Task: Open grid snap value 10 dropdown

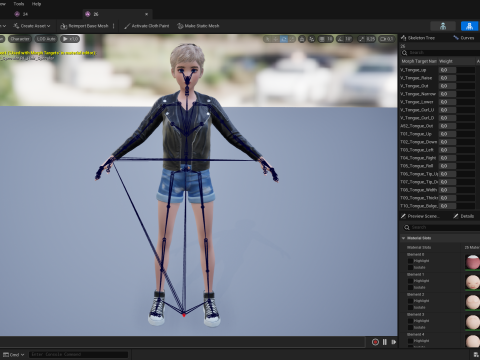Action: coord(329,39)
